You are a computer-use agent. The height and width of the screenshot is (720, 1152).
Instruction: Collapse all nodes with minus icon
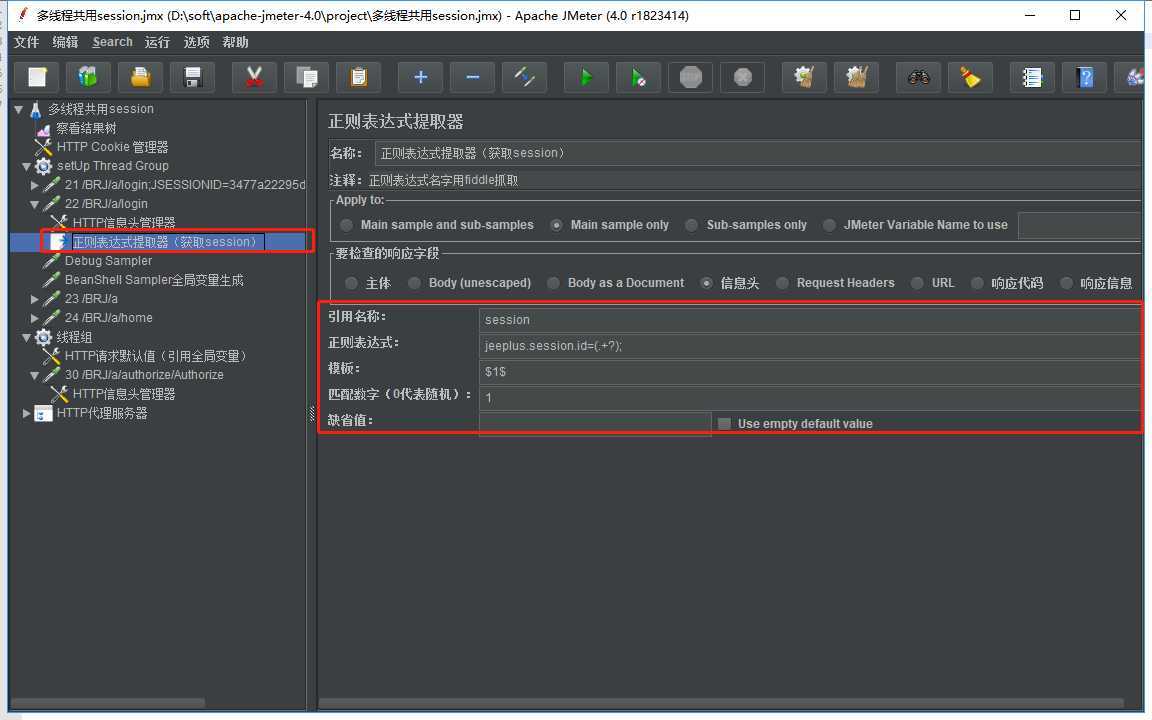click(x=472, y=77)
